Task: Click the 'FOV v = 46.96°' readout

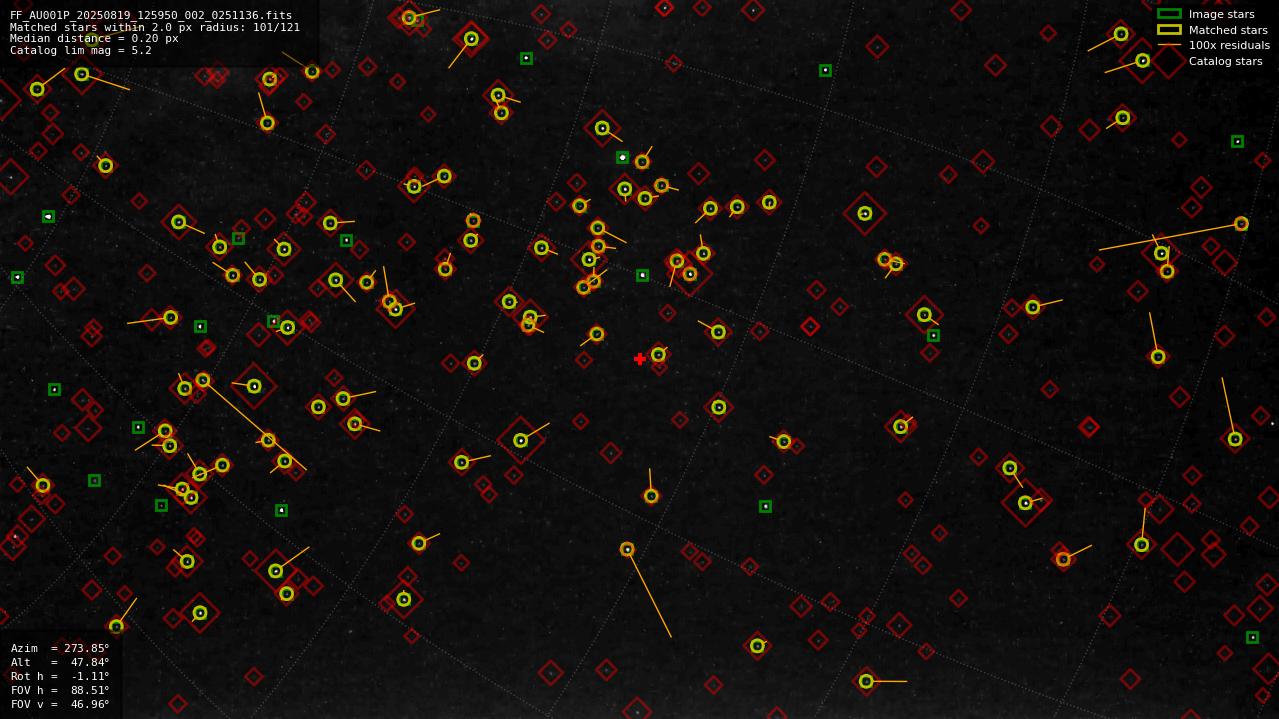Action: pyautogui.click(x=60, y=704)
